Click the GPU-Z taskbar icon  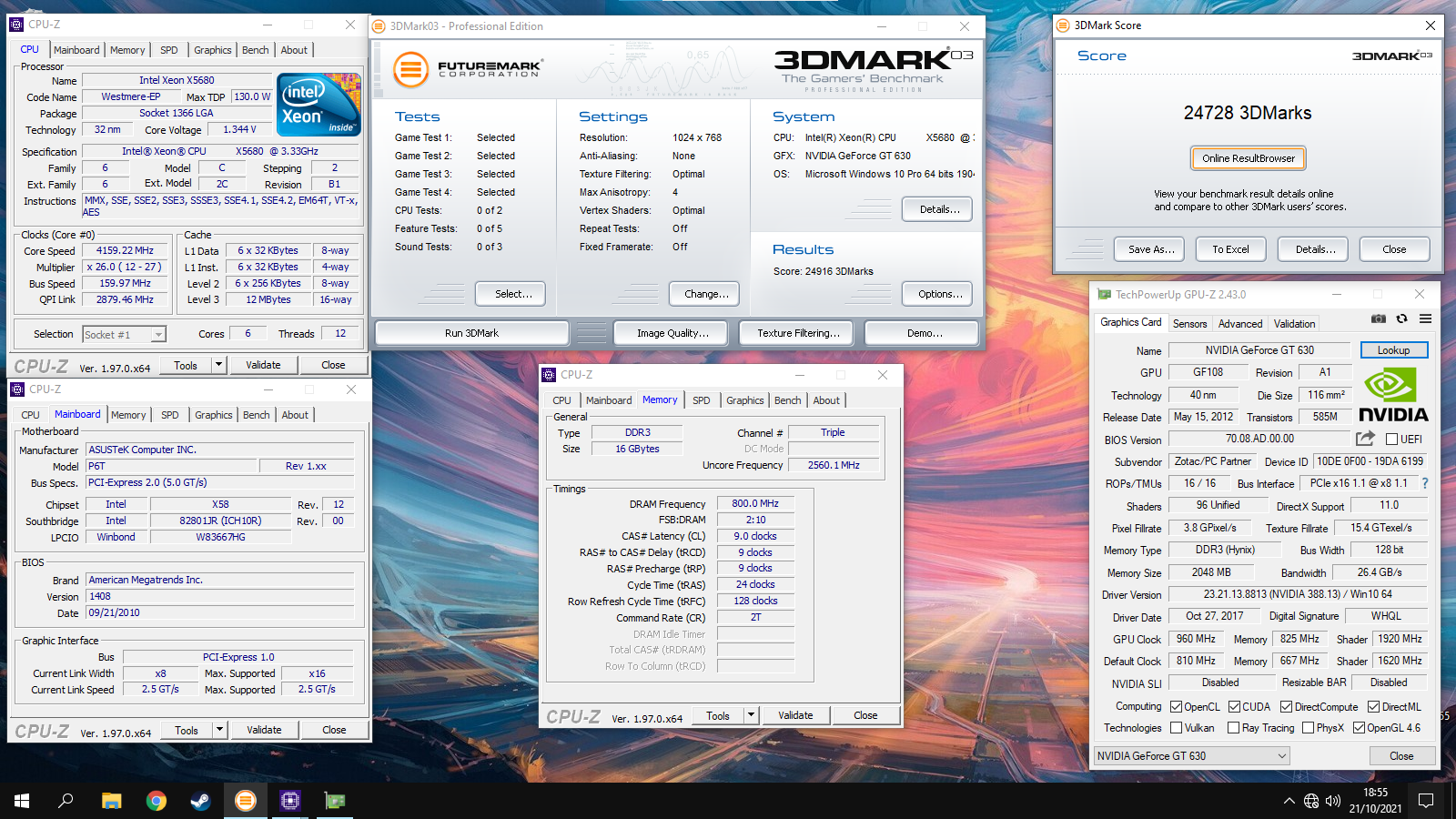pos(334,801)
